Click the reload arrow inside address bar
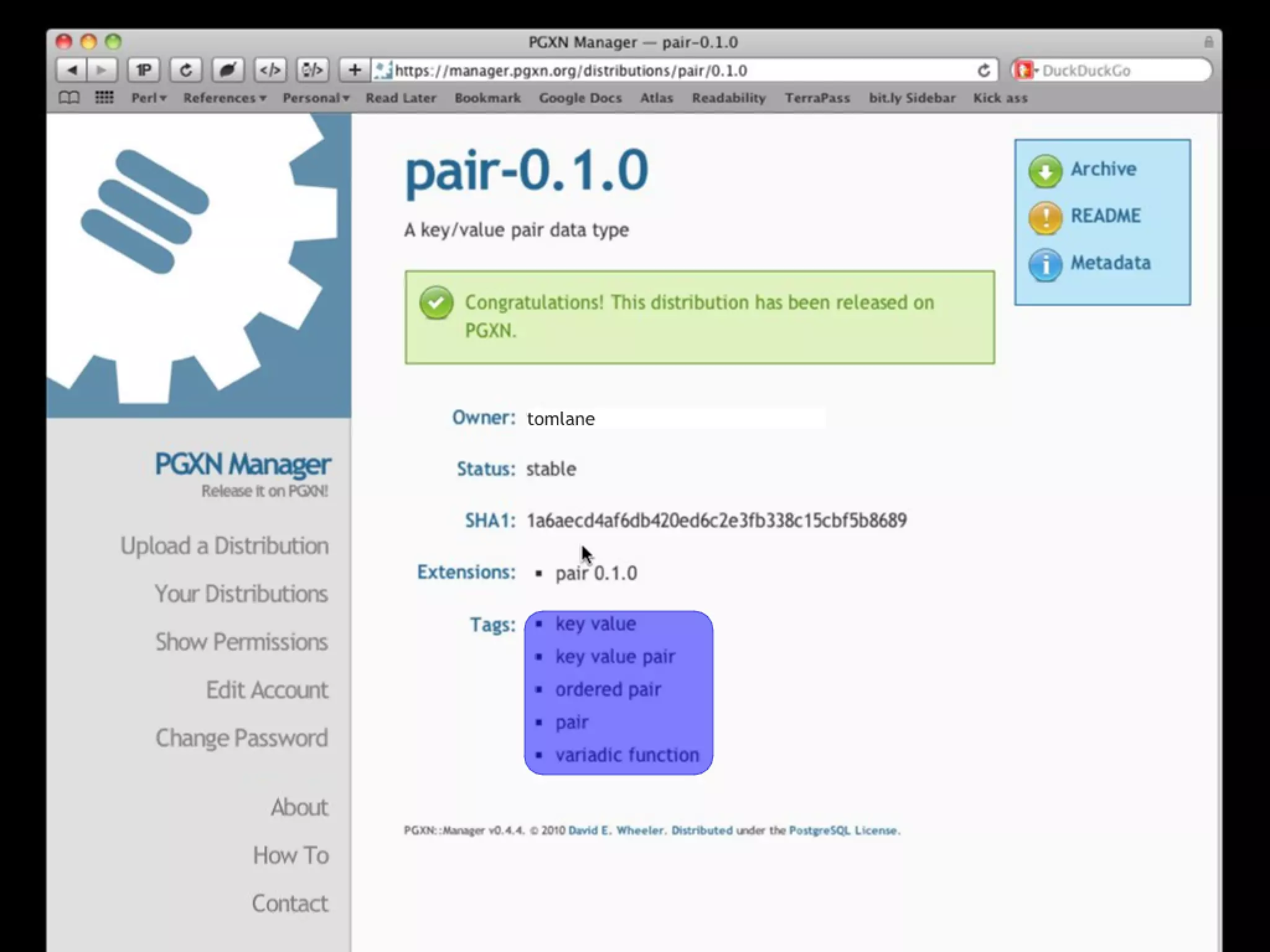 point(984,71)
